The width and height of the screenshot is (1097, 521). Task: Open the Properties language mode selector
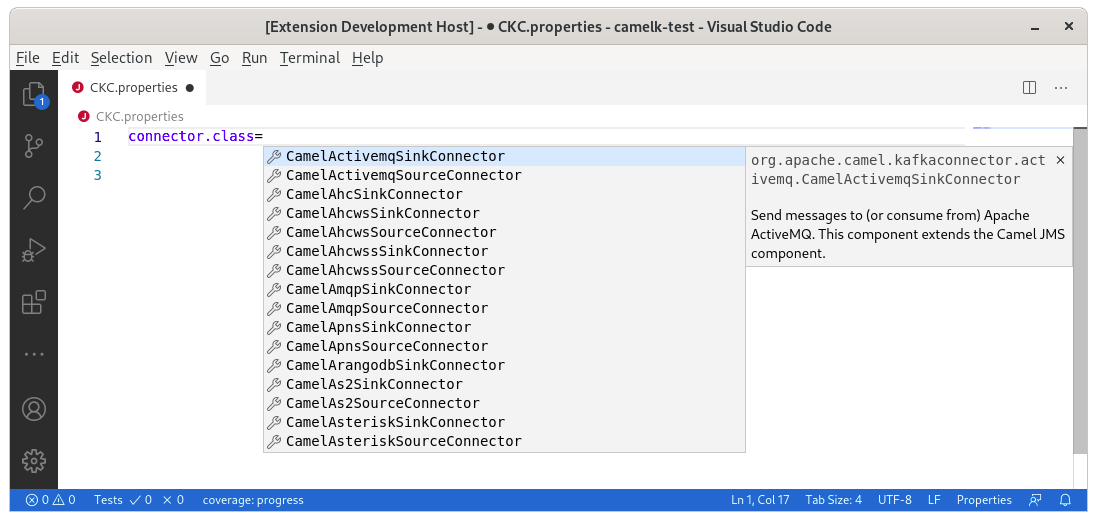(983, 500)
